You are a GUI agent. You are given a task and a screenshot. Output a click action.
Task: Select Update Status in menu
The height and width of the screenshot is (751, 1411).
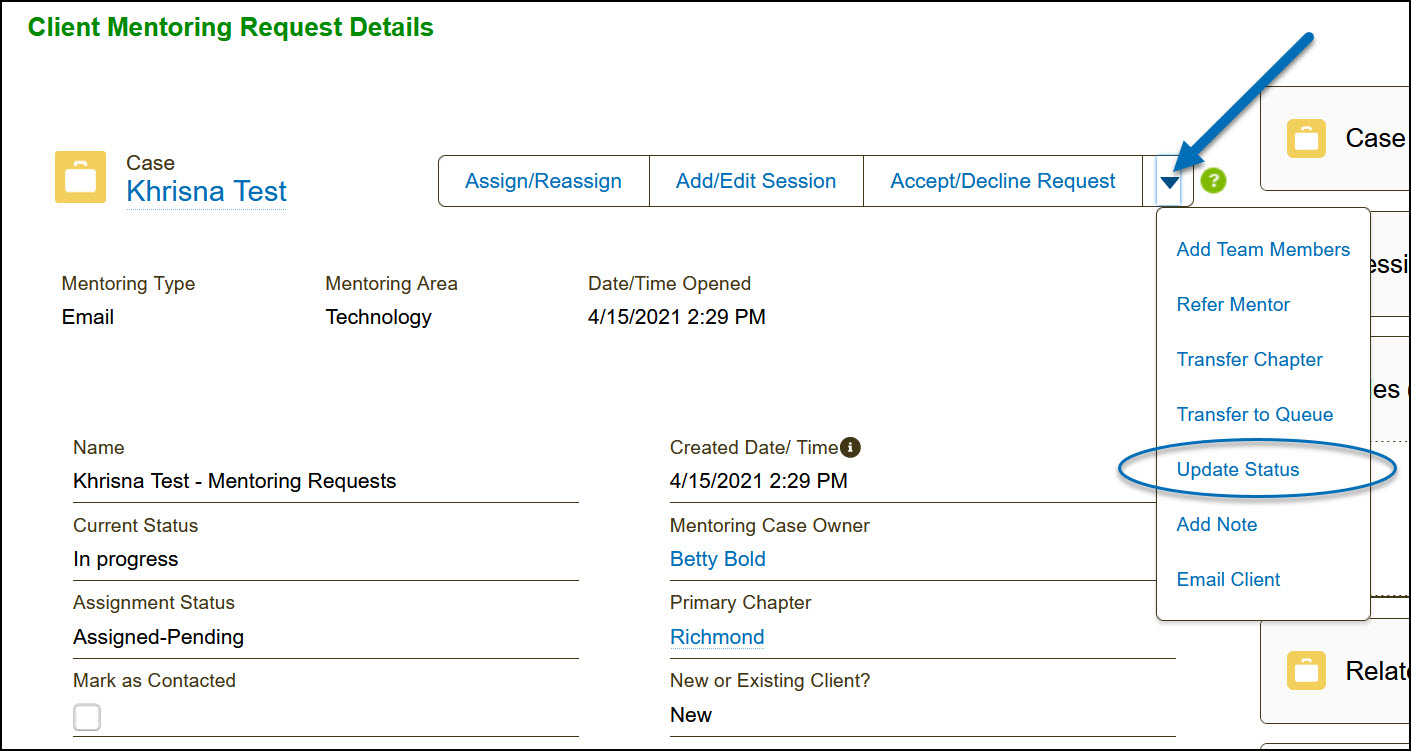1238,470
